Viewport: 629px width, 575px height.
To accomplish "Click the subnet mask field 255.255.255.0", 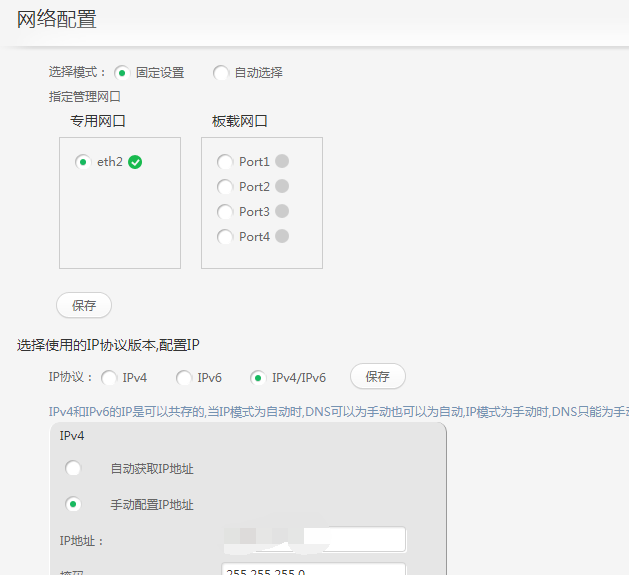I will tap(314, 569).
